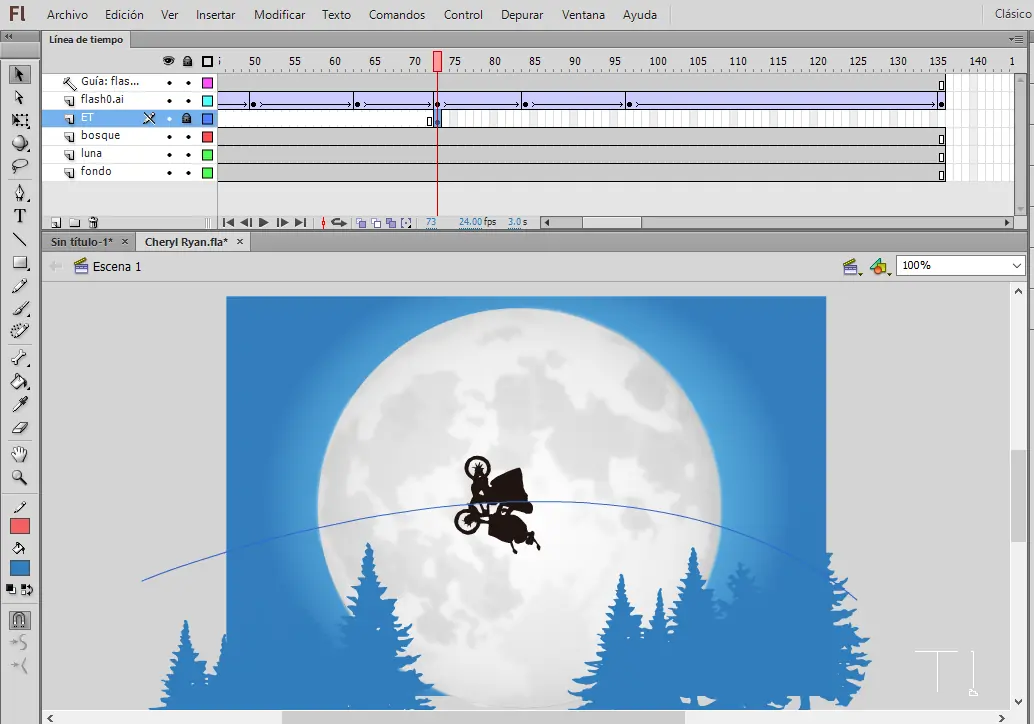This screenshot has width=1034, height=724.
Task: Open the Modificar menu
Action: click(x=280, y=15)
